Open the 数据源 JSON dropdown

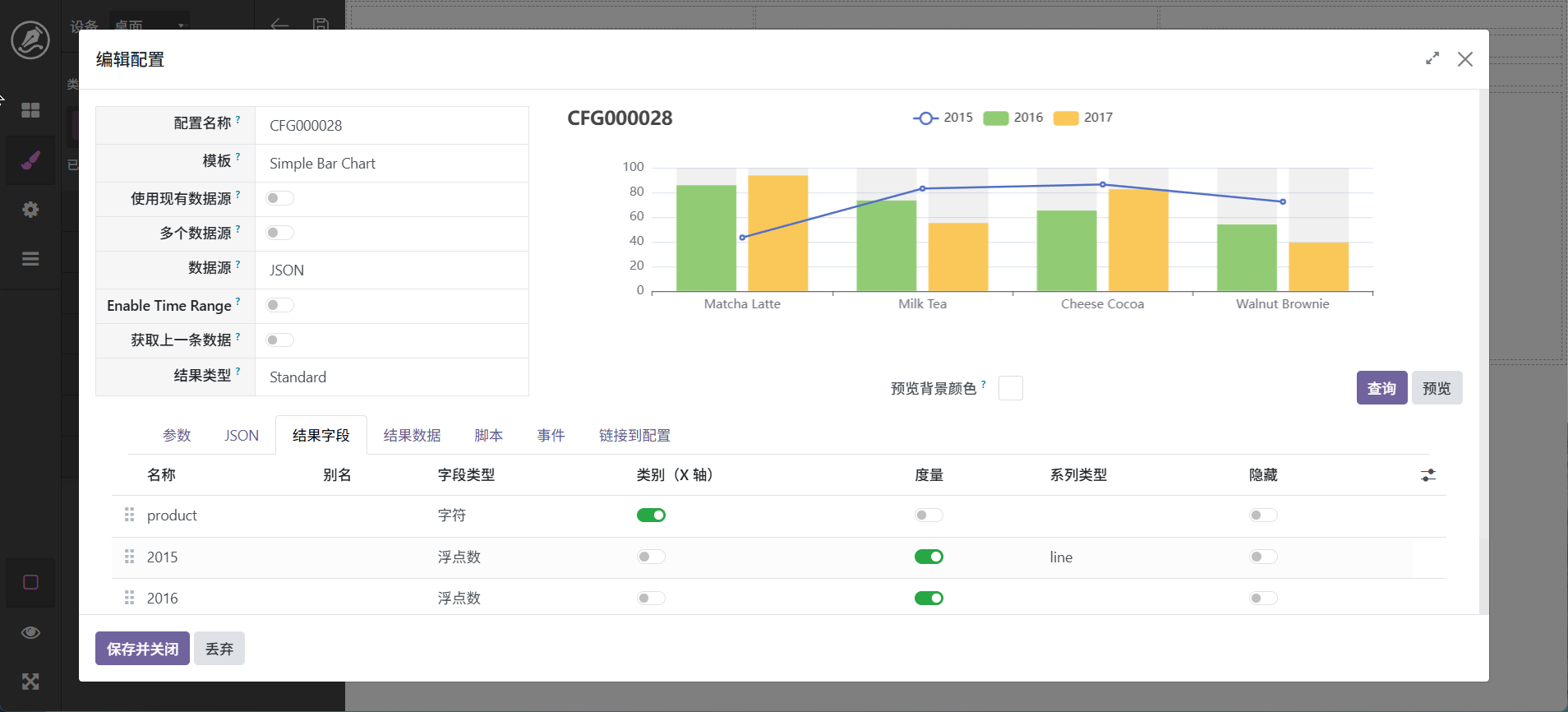pyautogui.click(x=391, y=270)
